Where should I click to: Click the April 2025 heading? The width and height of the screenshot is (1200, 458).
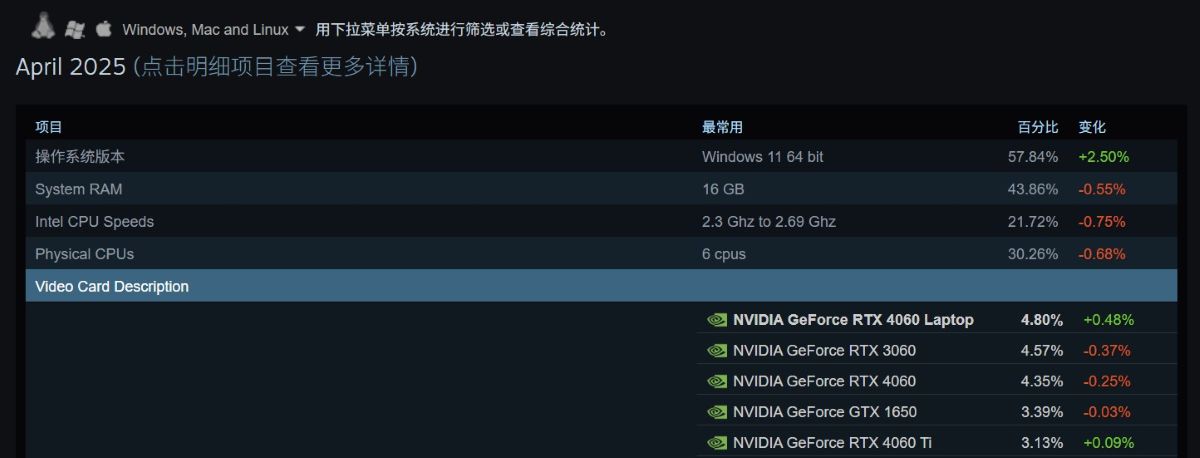point(71,67)
